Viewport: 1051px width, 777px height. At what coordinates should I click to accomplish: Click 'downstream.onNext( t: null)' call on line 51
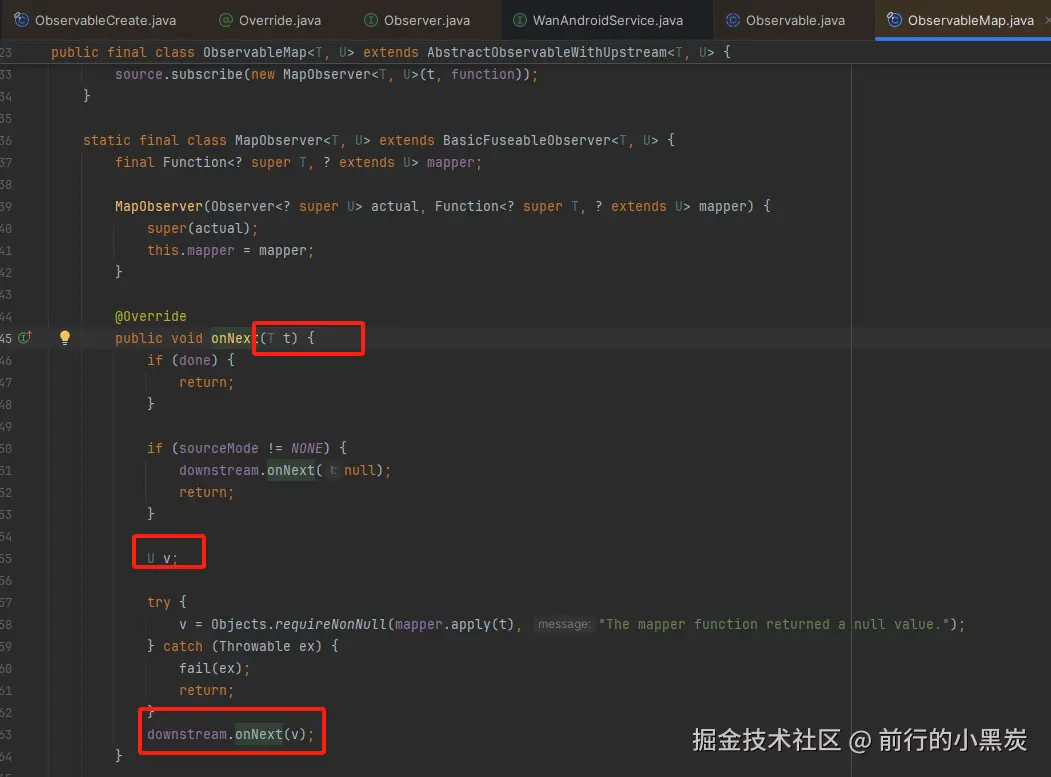tap(285, 470)
